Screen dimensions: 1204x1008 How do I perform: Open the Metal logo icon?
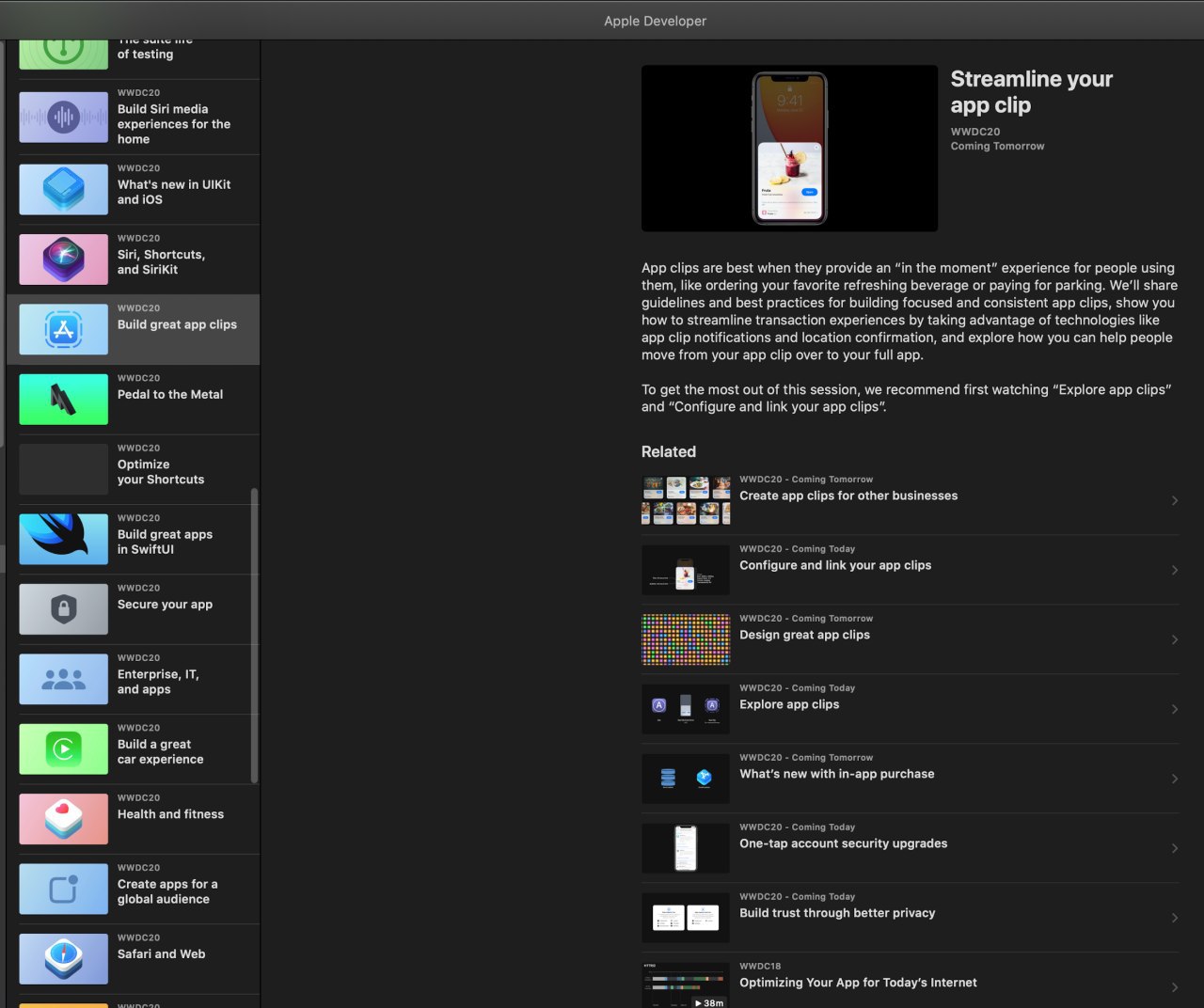click(63, 400)
